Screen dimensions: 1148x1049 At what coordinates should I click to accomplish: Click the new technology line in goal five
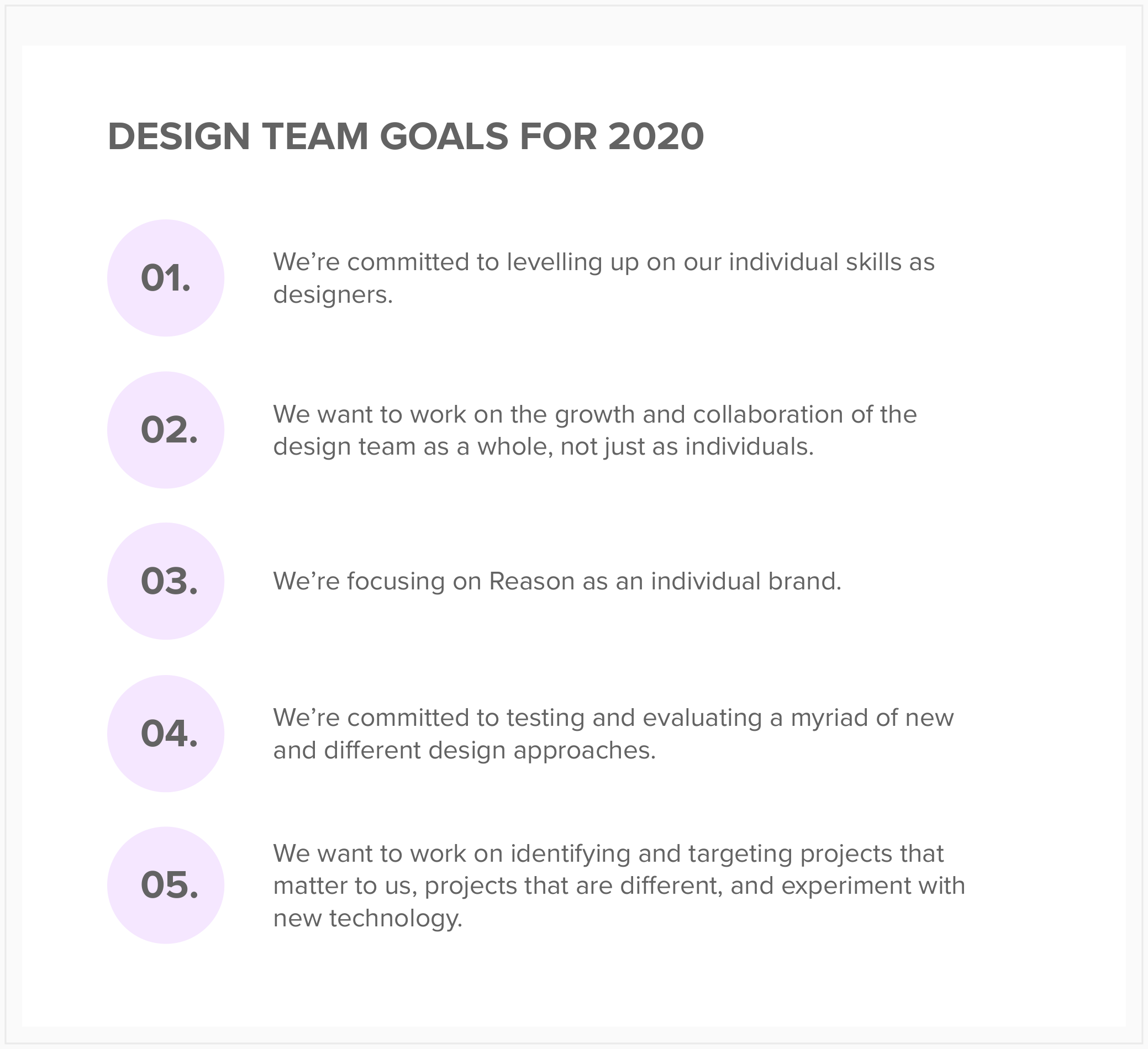coord(367,918)
